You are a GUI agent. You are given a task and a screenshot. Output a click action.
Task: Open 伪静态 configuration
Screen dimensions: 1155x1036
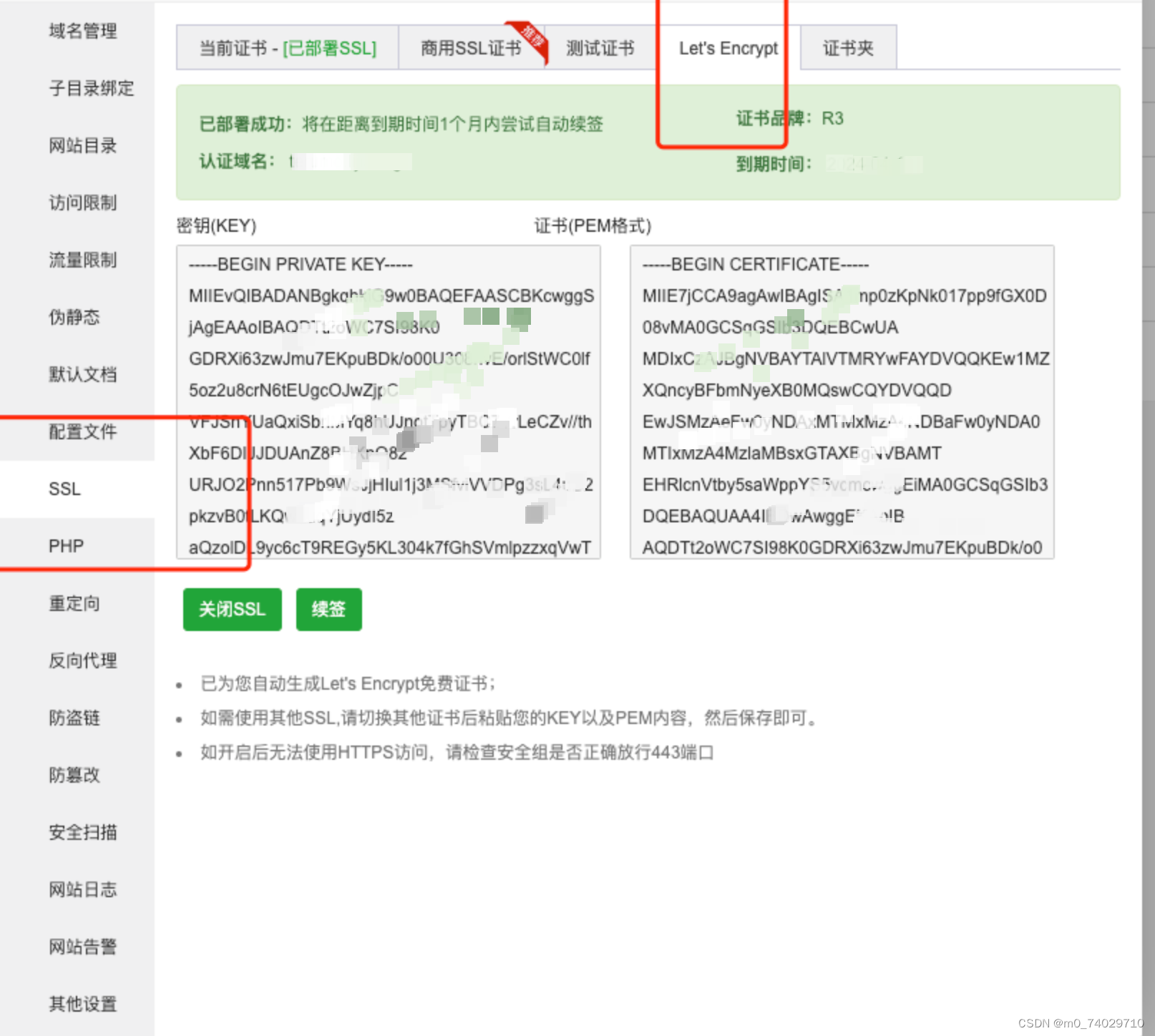coord(74,318)
